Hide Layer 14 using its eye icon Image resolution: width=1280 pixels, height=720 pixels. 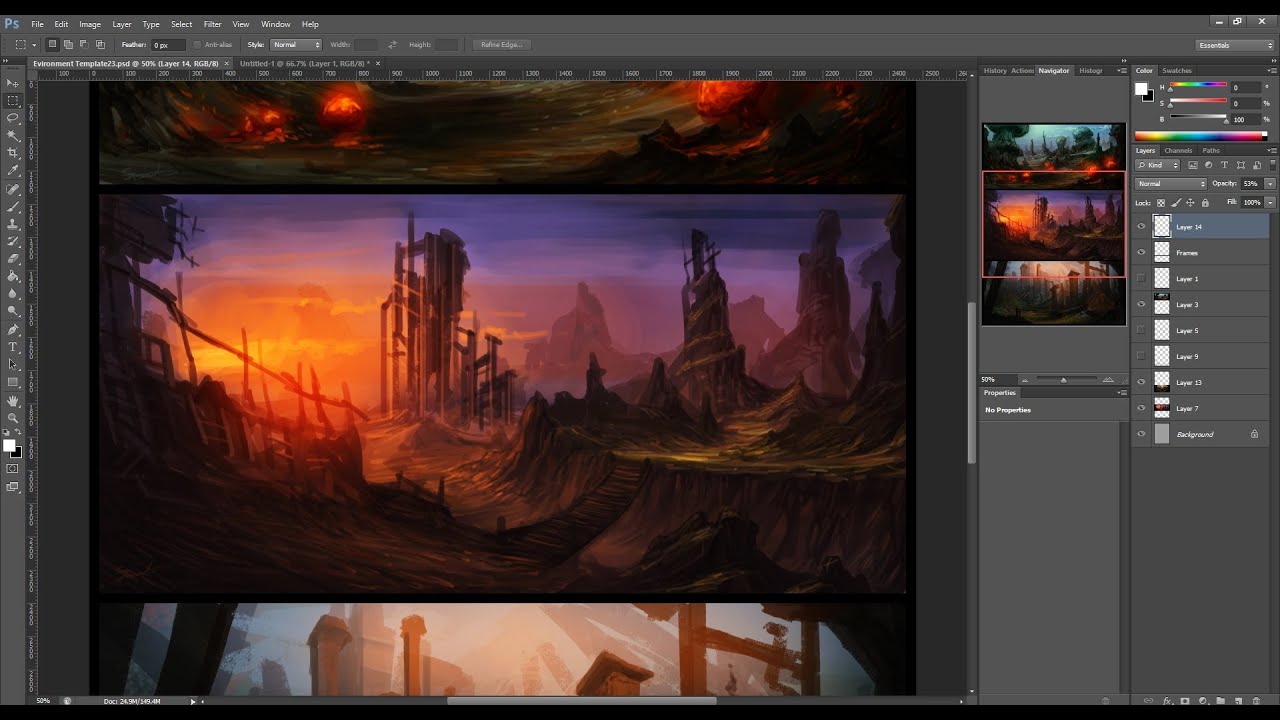point(1141,226)
